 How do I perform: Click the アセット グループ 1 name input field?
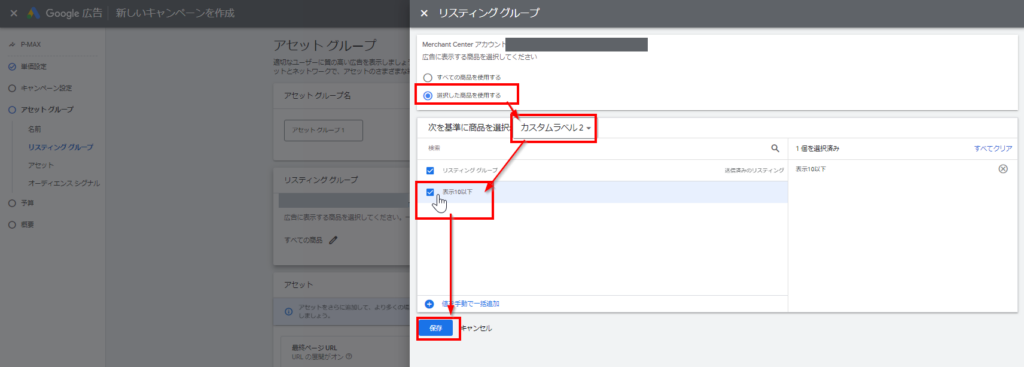(x=323, y=130)
